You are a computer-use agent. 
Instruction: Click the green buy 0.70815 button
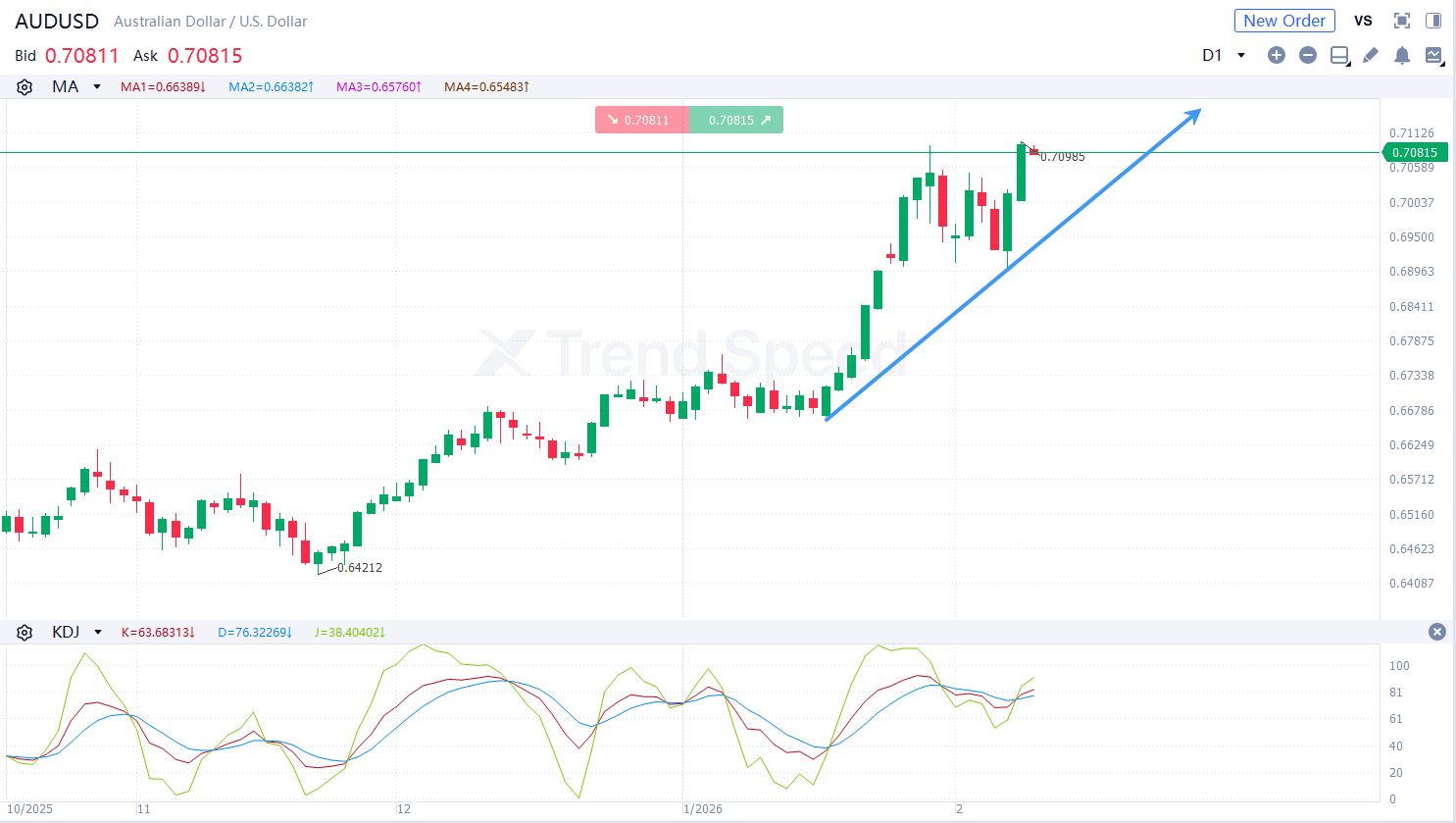(736, 120)
